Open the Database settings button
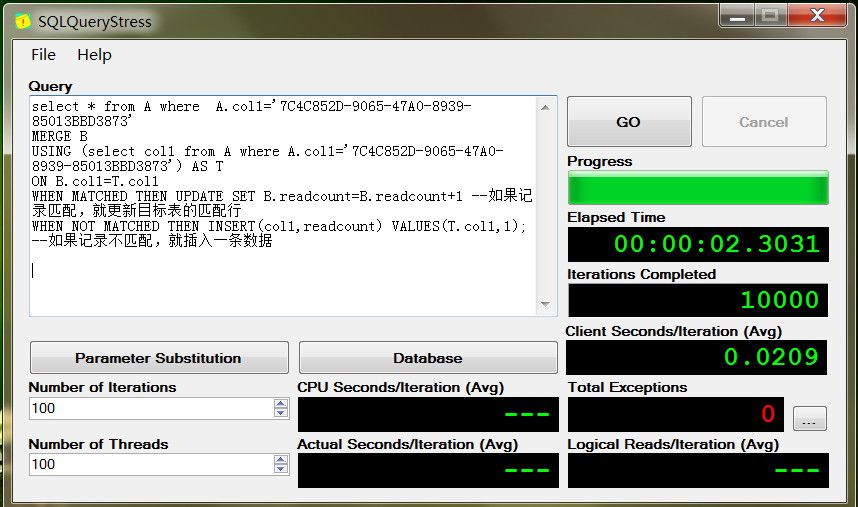 pyautogui.click(x=428, y=358)
